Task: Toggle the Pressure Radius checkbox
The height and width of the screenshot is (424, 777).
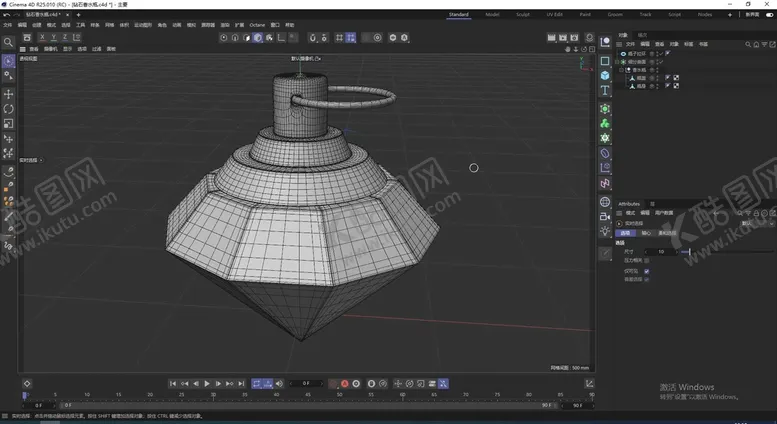Action: (647, 261)
